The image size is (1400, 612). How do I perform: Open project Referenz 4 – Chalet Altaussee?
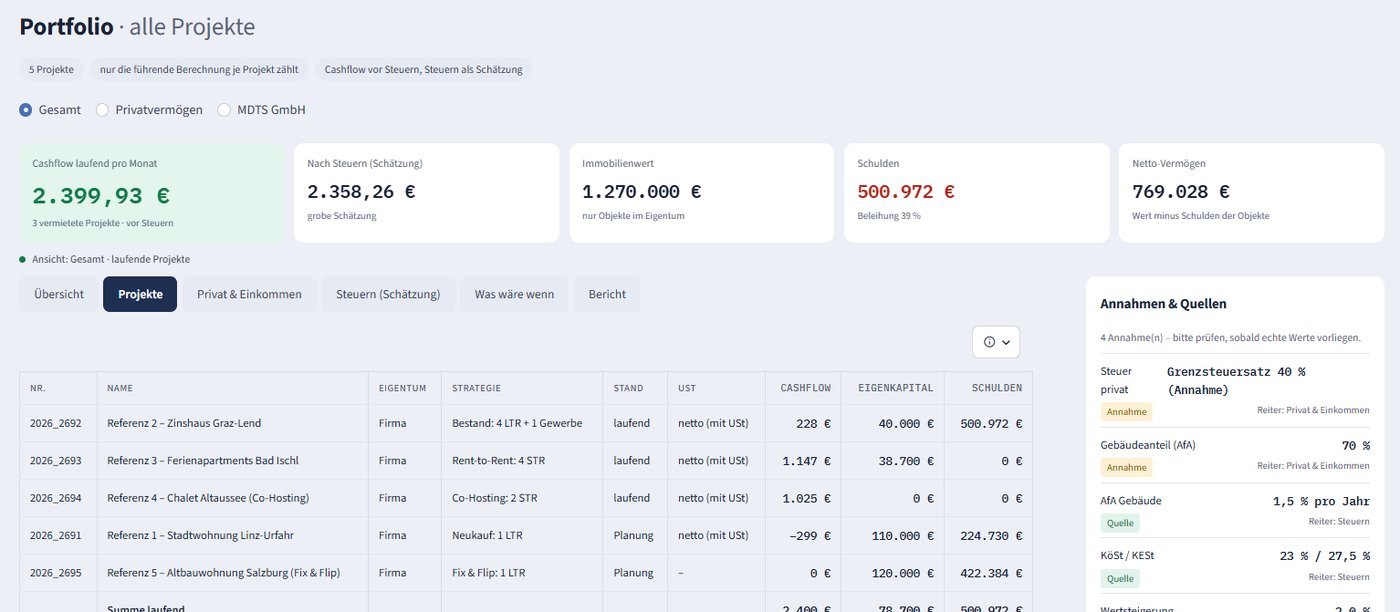pos(208,498)
